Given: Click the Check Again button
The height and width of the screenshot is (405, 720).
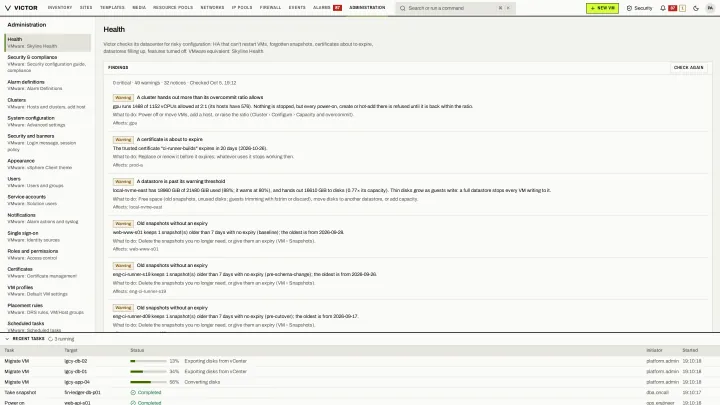Looking at the screenshot, I should (x=688, y=68).
